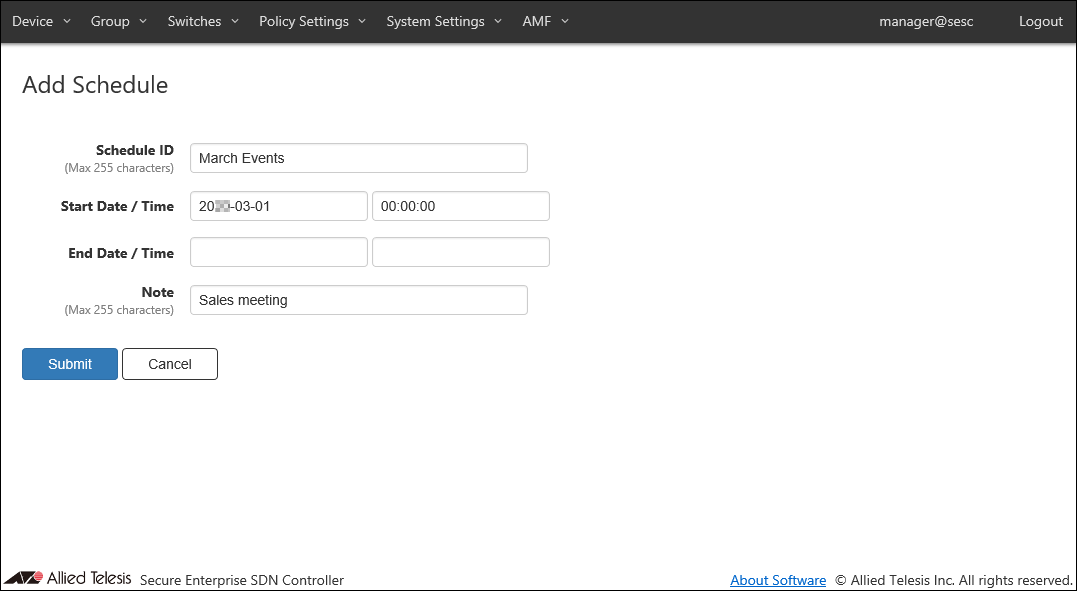Select the empty End Time field
Viewport: 1077px width, 591px height.
click(x=461, y=252)
